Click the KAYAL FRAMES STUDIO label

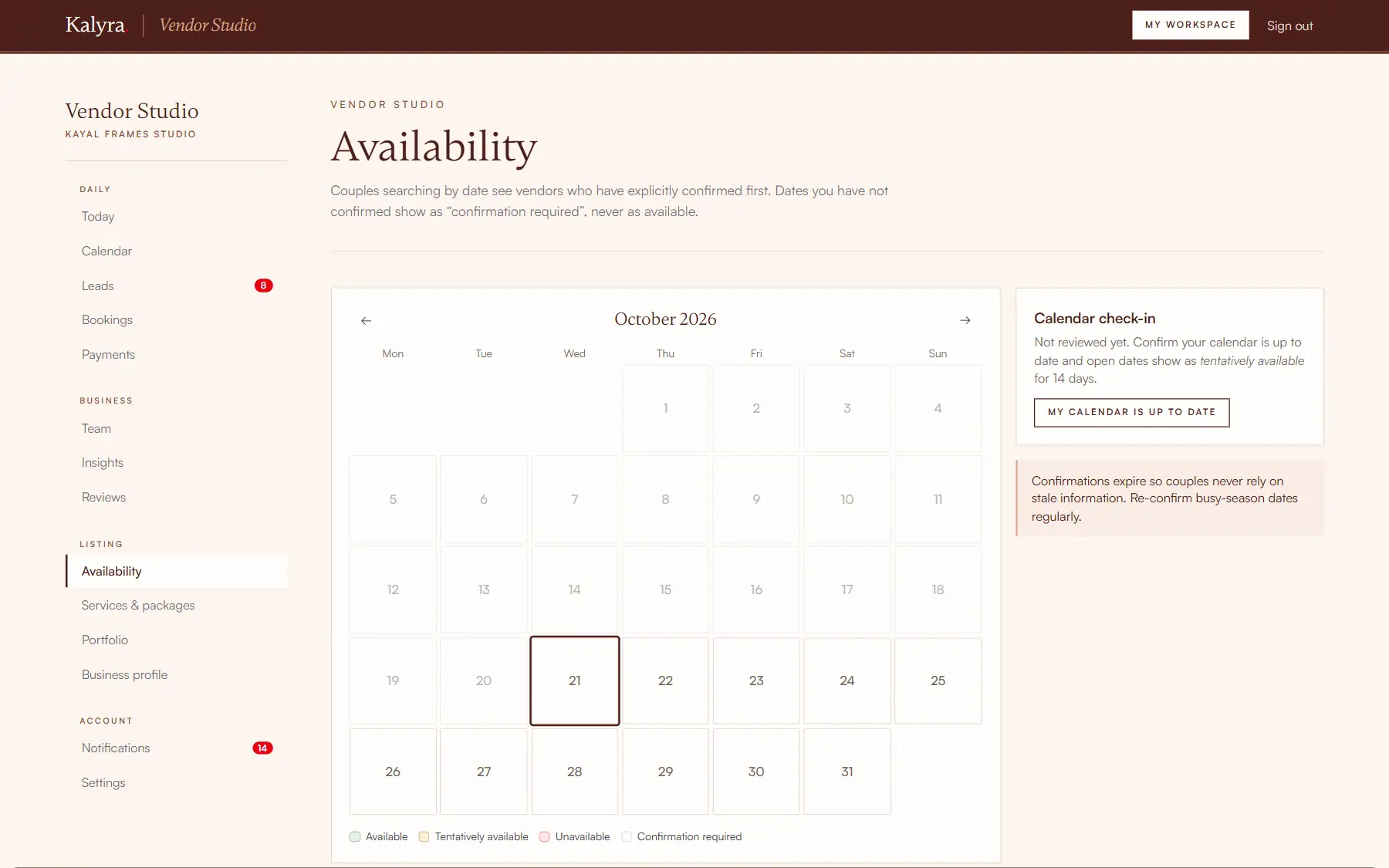pyautogui.click(x=130, y=134)
